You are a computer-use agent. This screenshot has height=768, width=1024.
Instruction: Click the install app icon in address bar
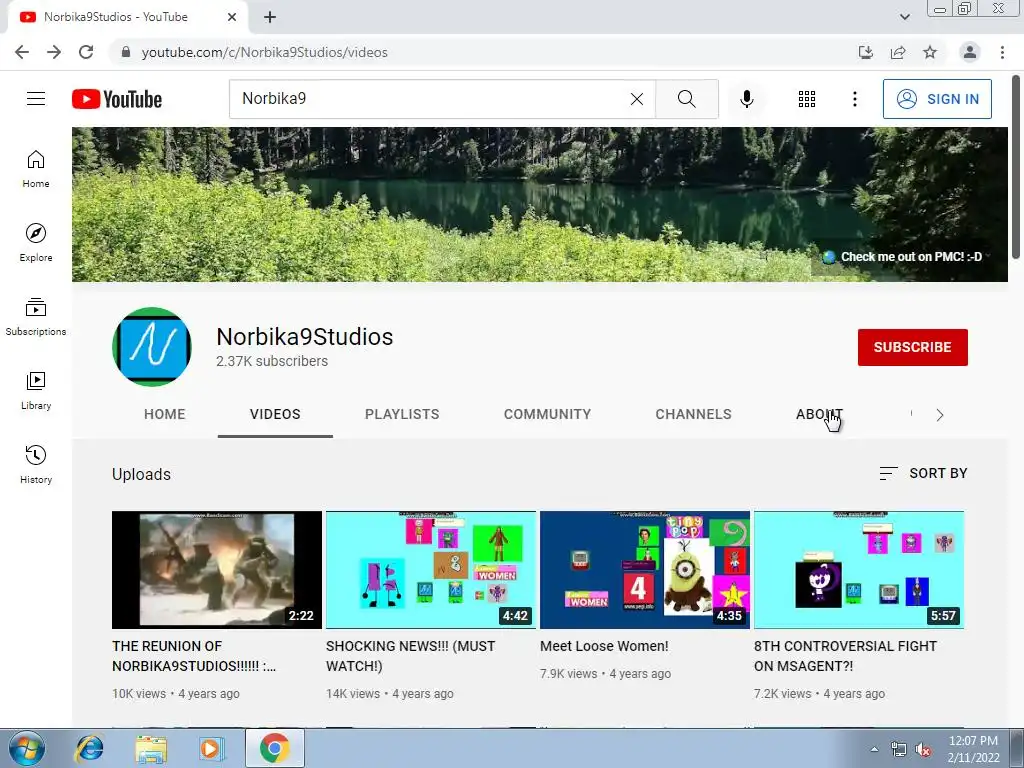866,52
